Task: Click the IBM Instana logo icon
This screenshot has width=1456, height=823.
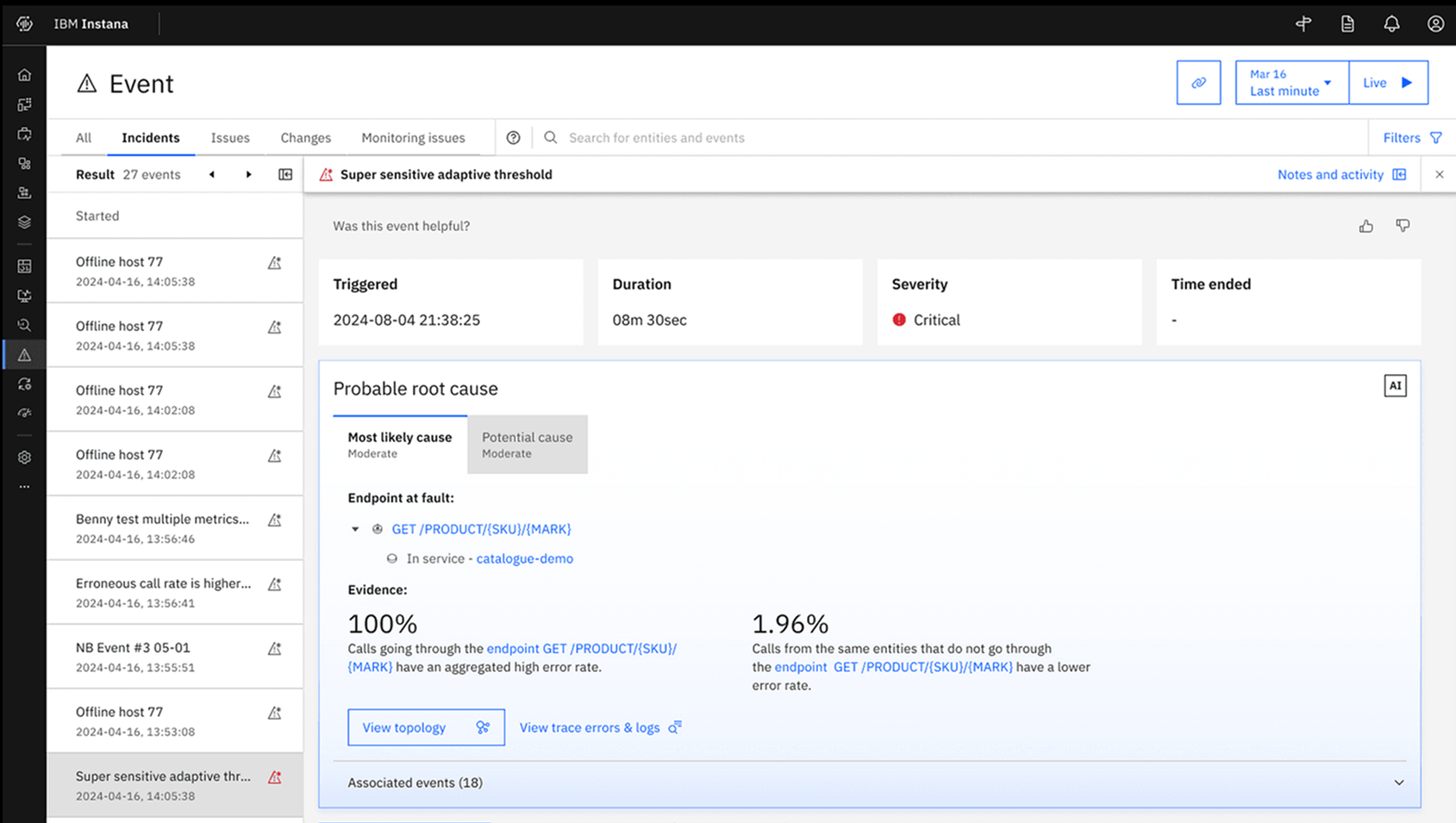Action: (x=24, y=23)
